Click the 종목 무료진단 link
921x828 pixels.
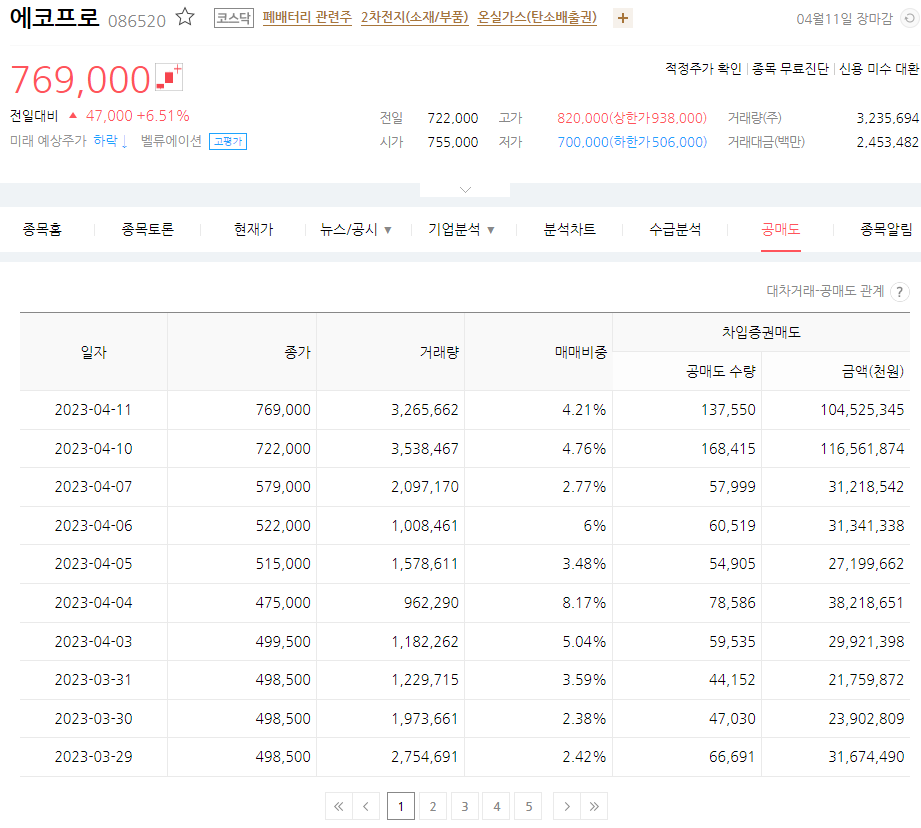click(x=790, y=69)
